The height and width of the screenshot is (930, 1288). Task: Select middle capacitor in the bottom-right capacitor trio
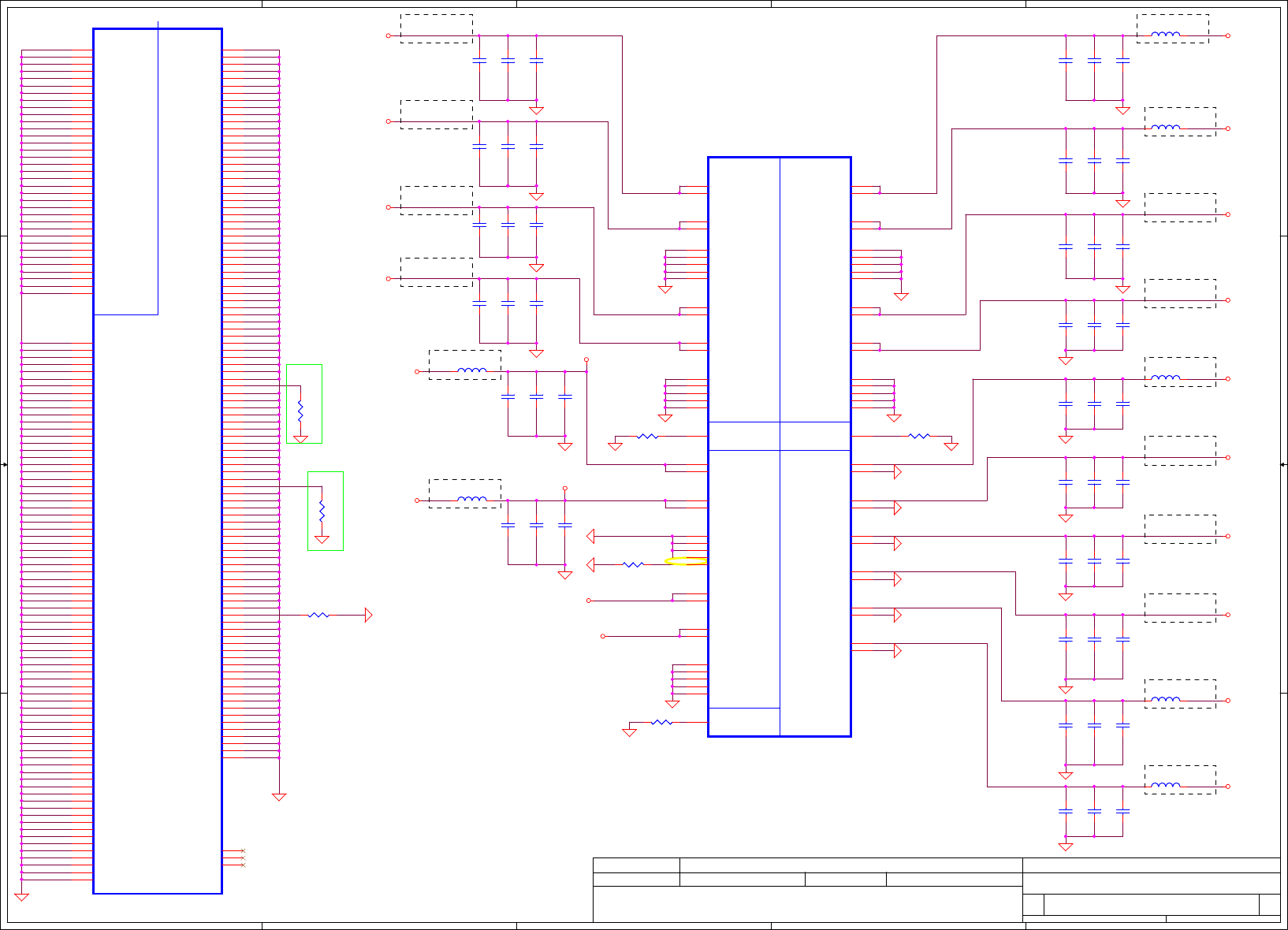(x=1094, y=811)
